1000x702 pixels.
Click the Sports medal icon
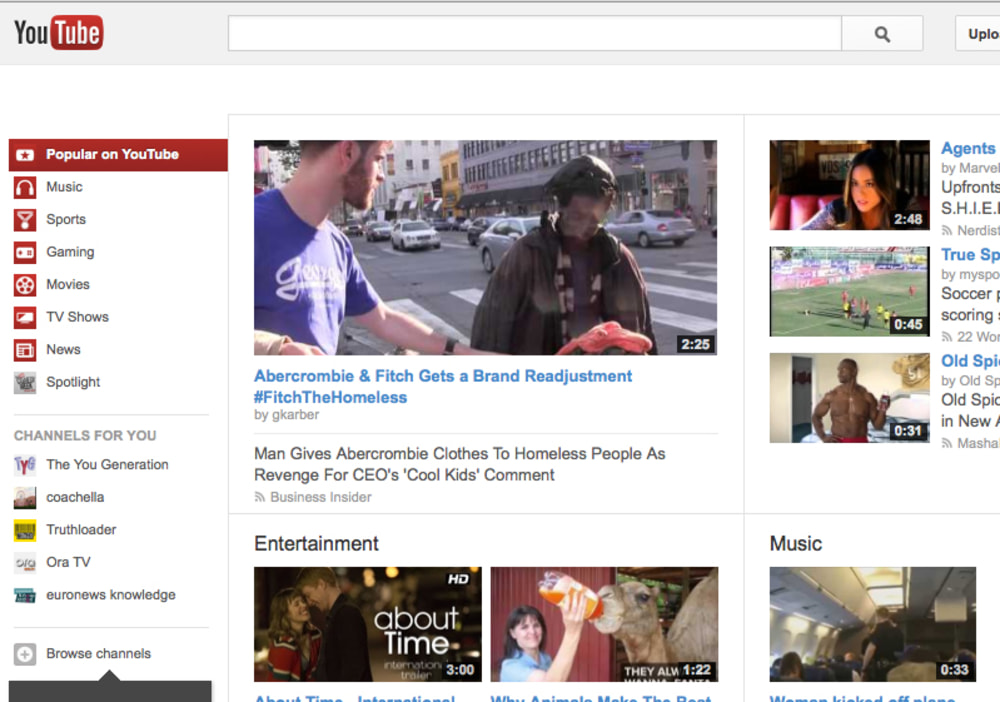tap(25, 220)
